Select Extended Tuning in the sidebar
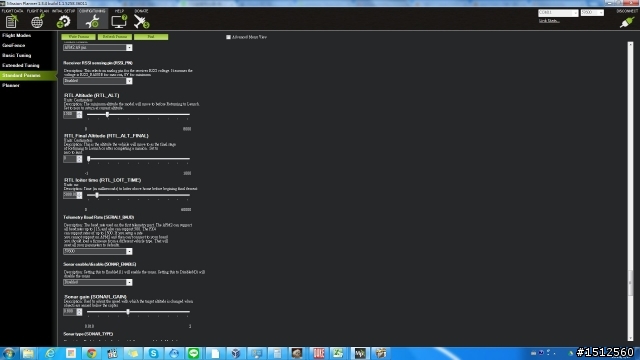Screen dimensions: 640x360 click(21, 65)
